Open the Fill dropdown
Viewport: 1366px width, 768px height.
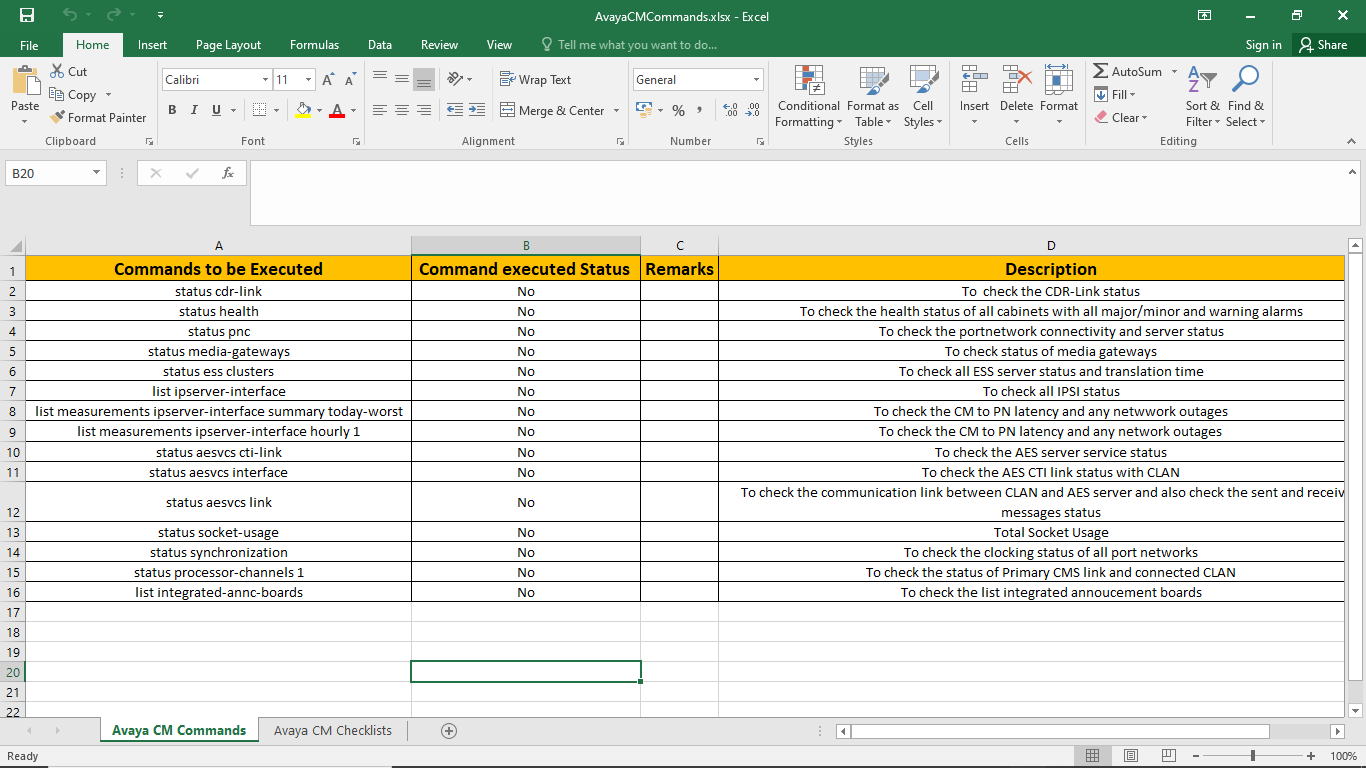1114,94
